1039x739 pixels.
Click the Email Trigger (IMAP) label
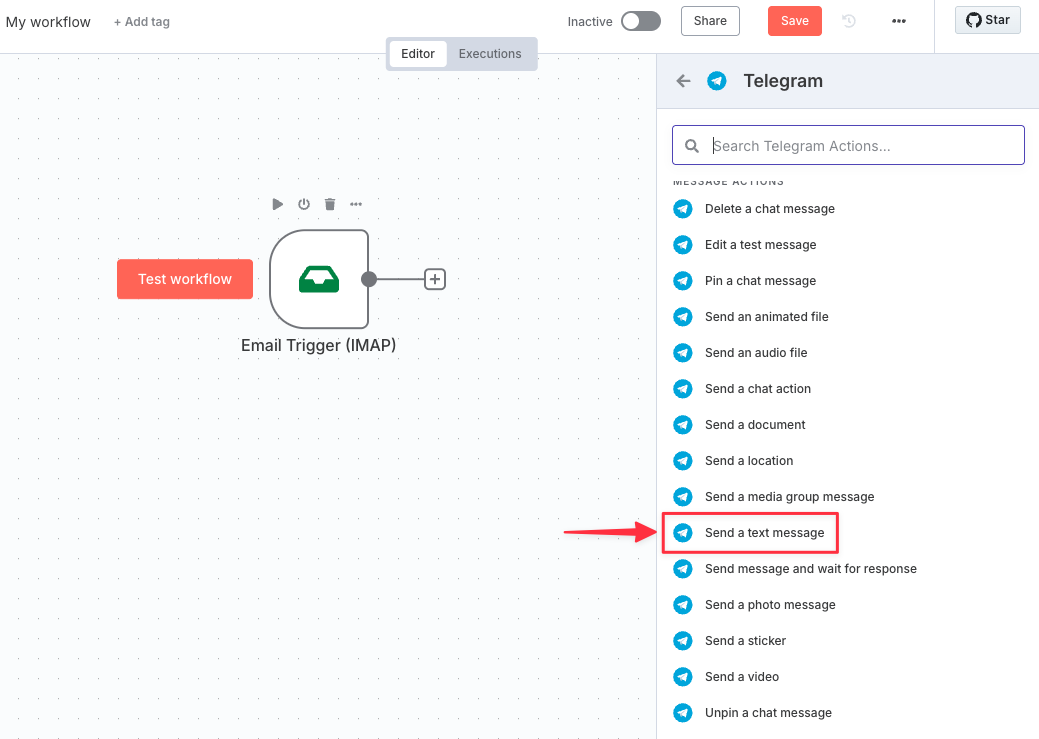(319, 345)
